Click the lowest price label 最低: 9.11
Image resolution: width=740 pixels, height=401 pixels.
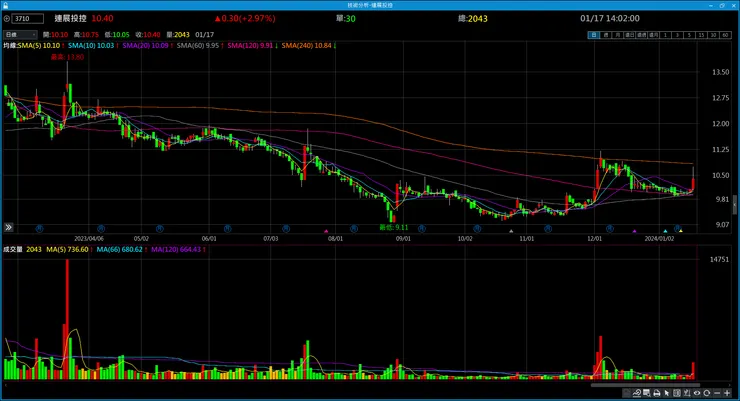pyautogui.click(x=394, y=227)
